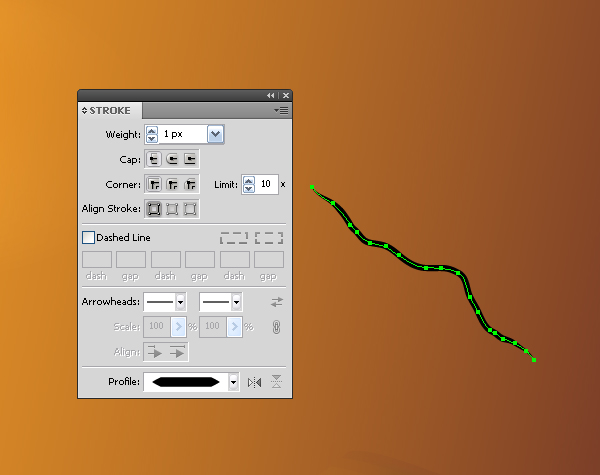Click the STROKE panel tab

pos(110,111)
